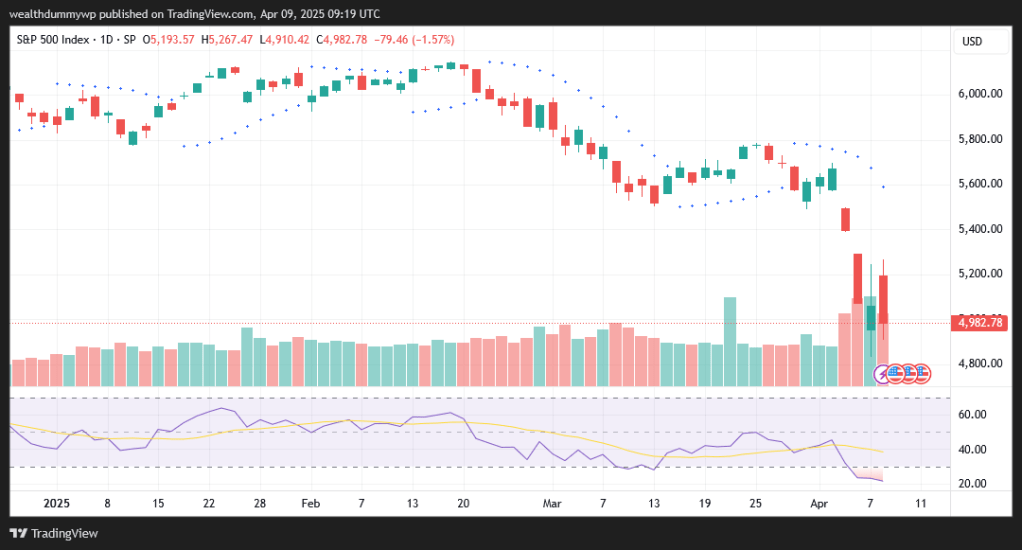Click the purple lightning event icon
Image resolution: width=1022 pixels, height=550 pixels.
click(883, 374)
